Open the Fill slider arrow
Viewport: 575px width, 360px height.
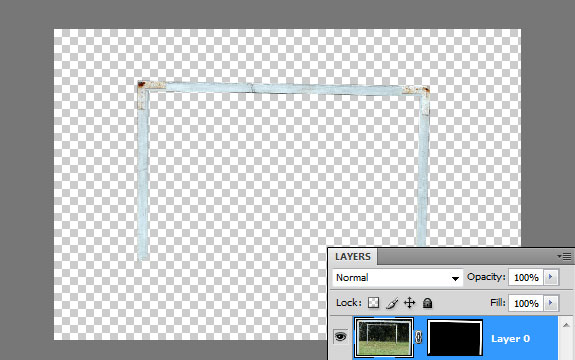[x=551, y=303]
